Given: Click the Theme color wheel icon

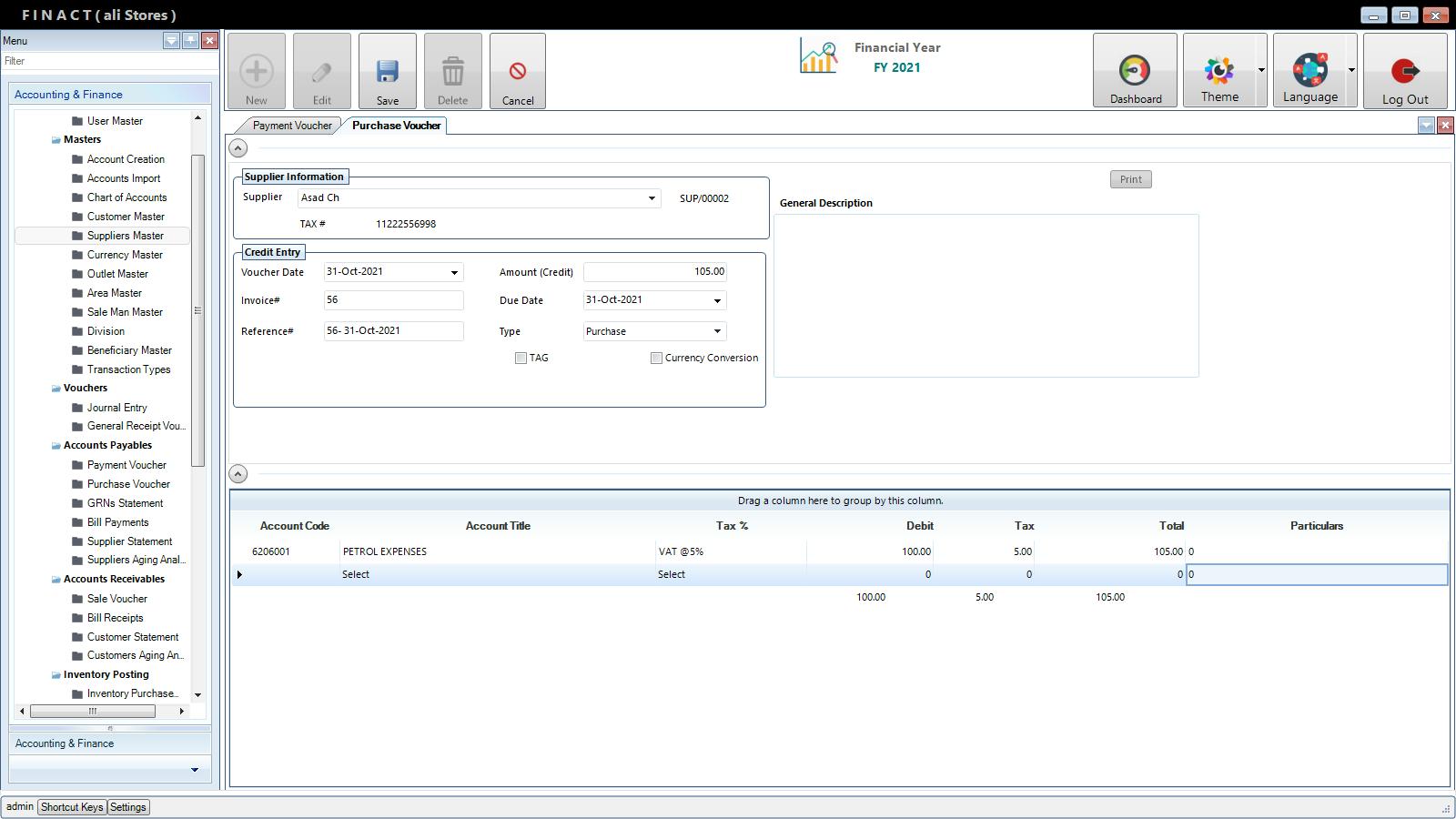Looking at the screenshot, I should pos(1218,71).
